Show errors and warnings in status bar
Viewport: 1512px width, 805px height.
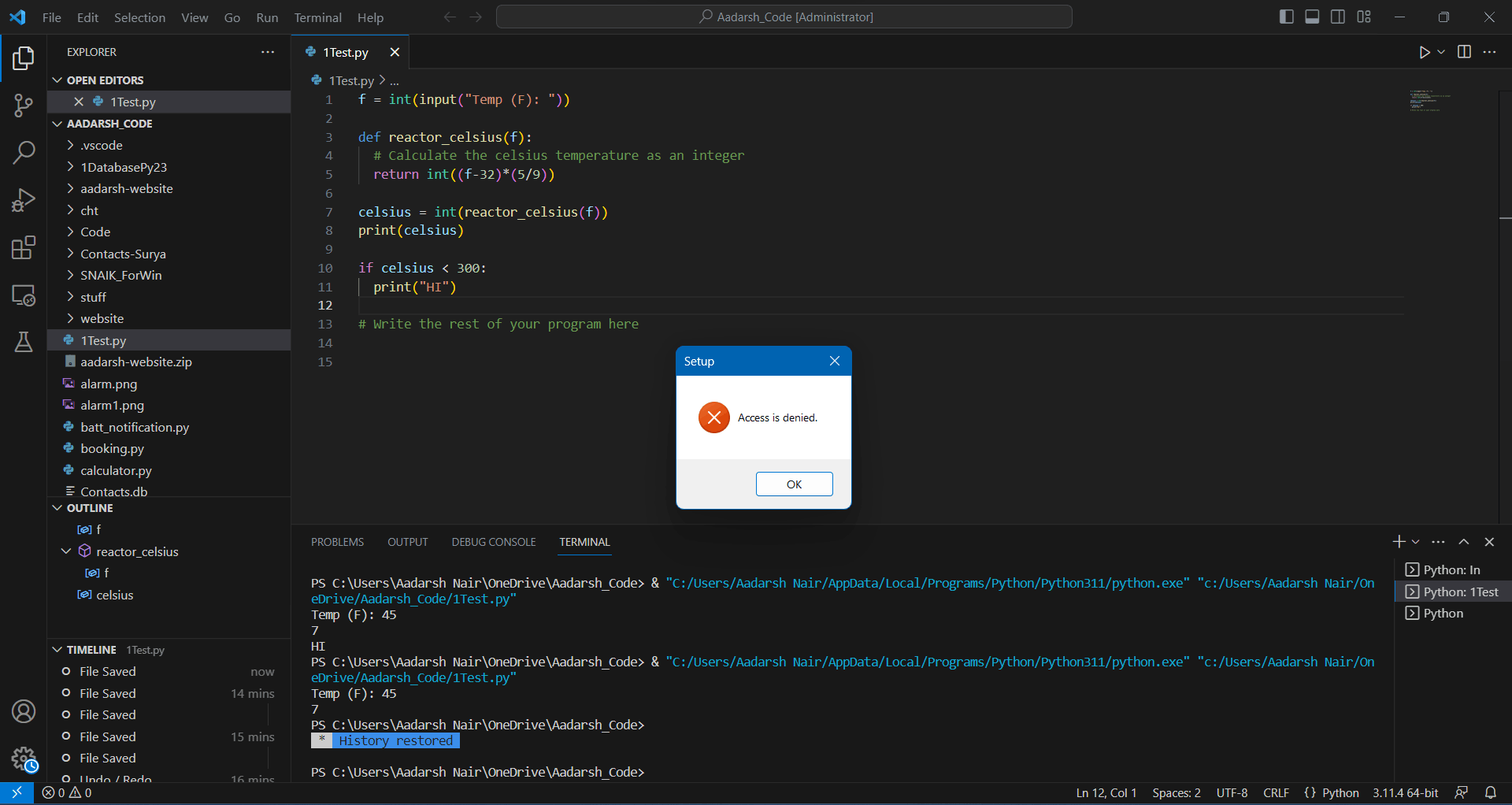tap(67, 792)
